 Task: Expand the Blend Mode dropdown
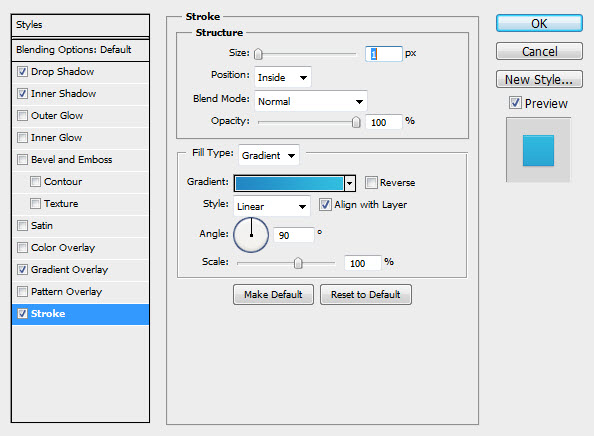coord(311,101)
